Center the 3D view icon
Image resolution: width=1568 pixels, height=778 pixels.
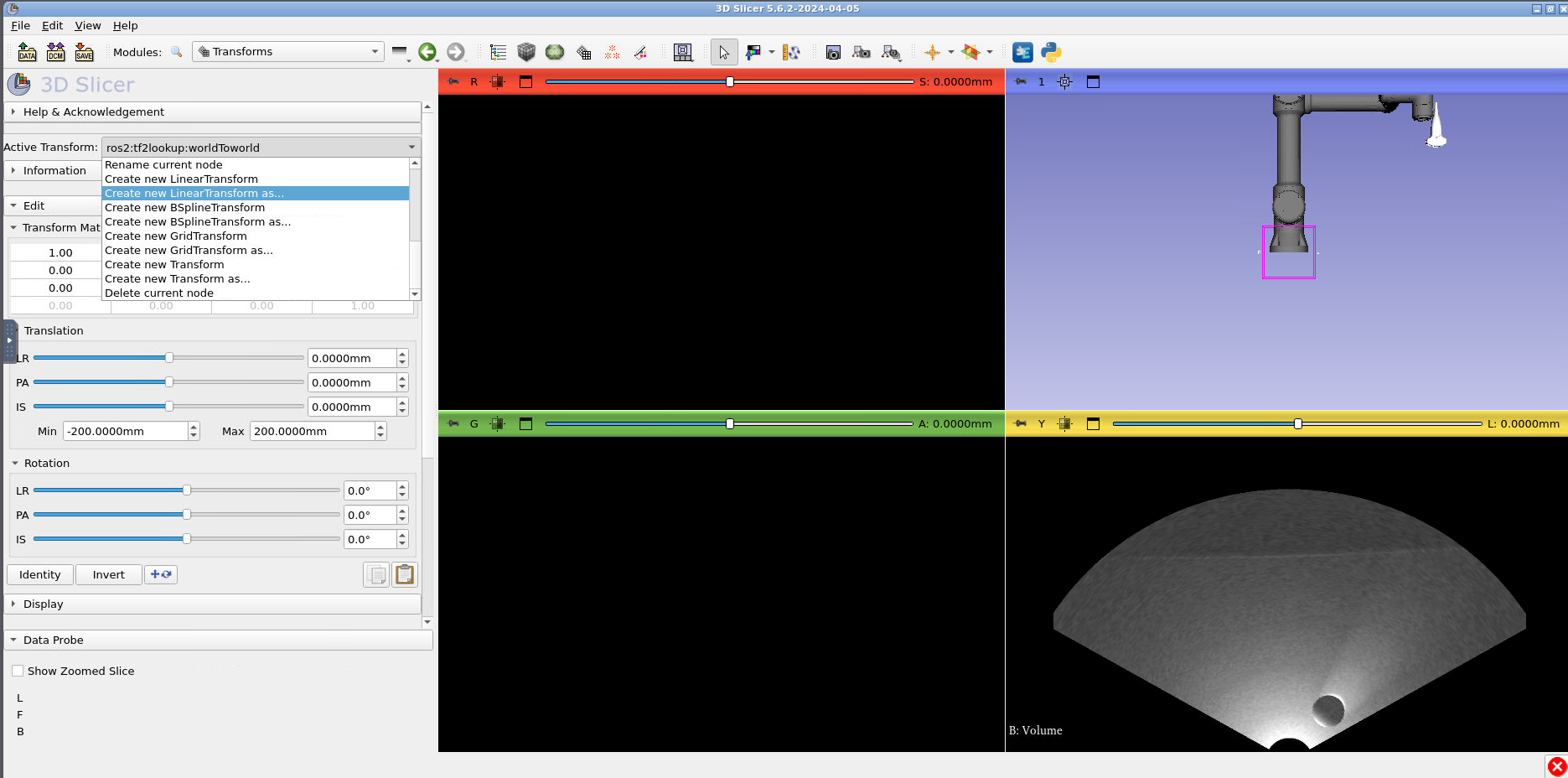point(1064,81)
